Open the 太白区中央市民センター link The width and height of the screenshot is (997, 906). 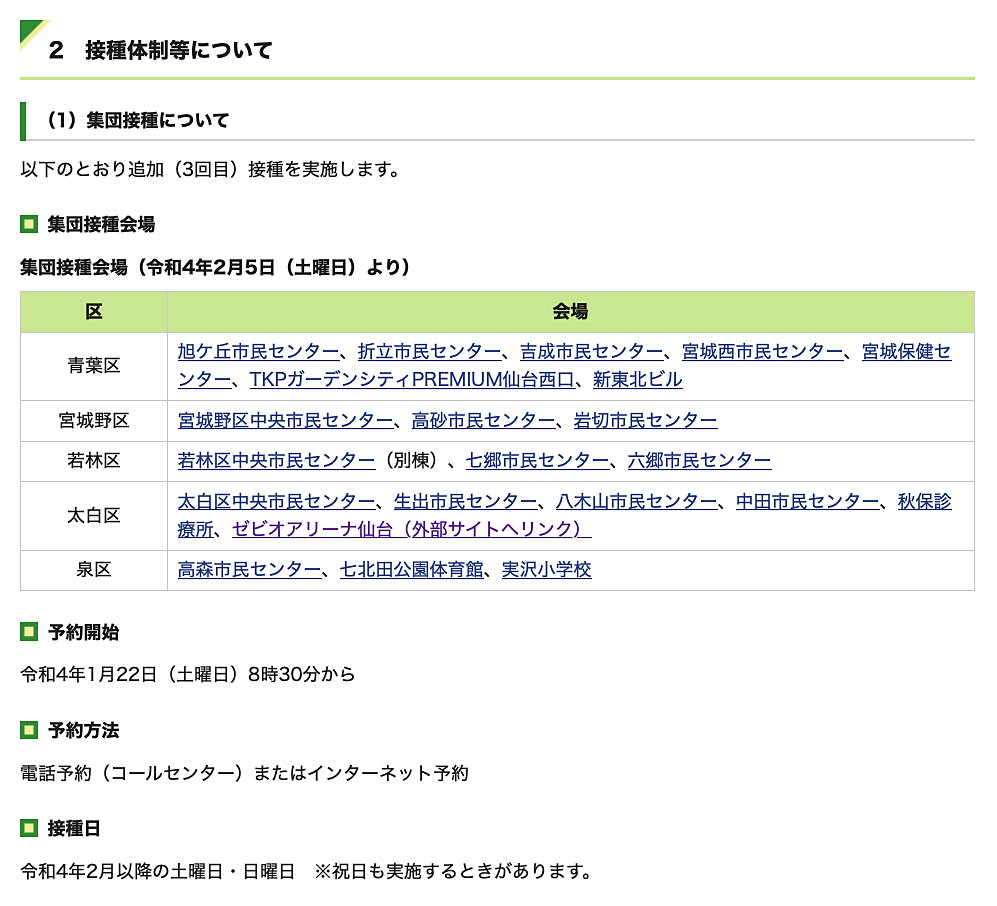[277, 502]
